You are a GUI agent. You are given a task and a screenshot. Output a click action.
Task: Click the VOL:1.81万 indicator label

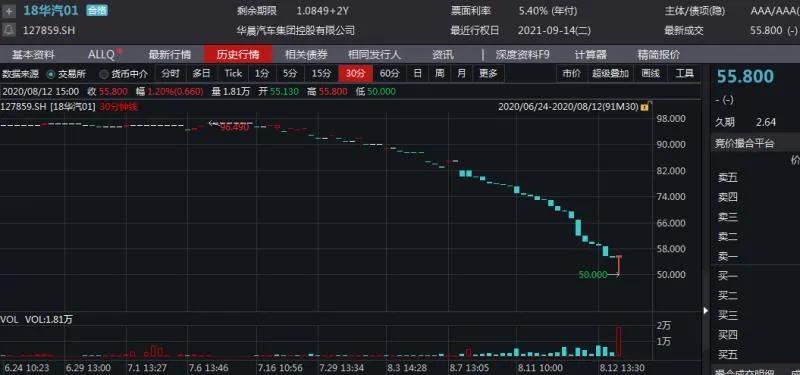click(x=49, y=319)
